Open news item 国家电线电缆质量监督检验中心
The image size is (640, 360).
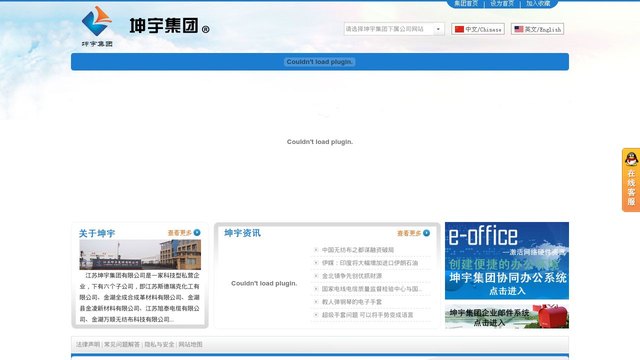pyautogui.click(x=371, y=289)
